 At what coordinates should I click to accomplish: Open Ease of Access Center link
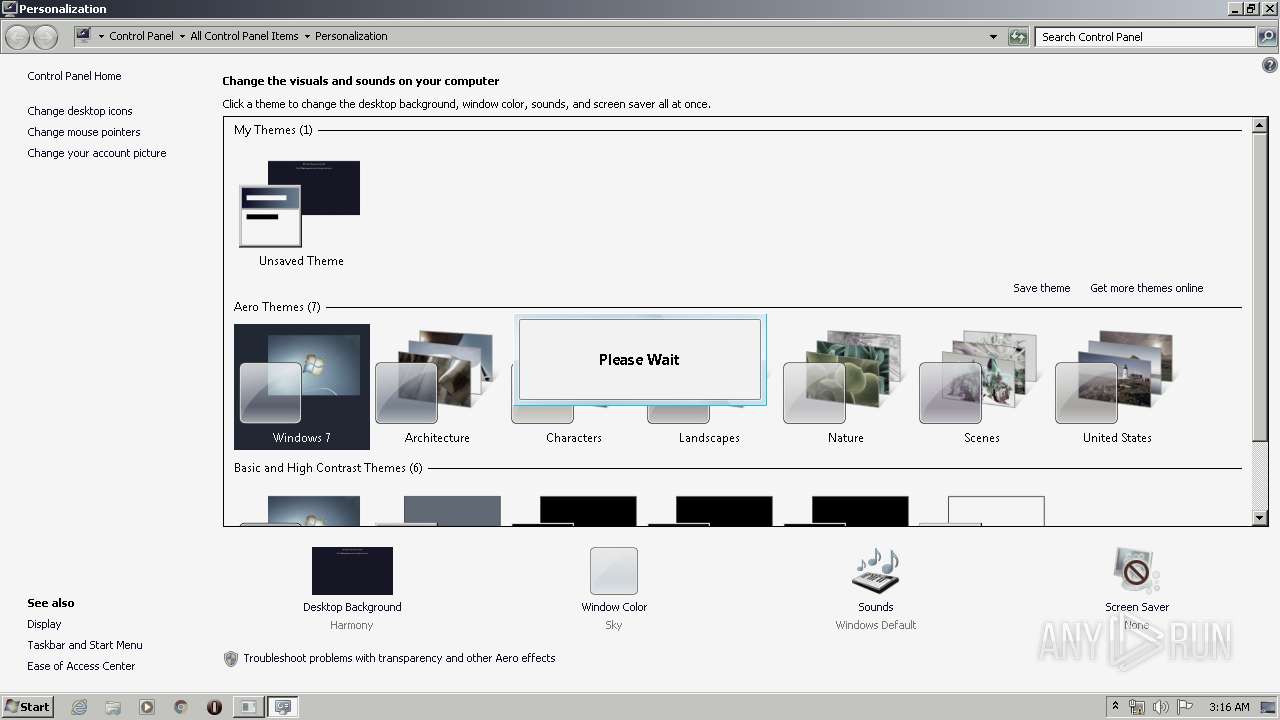pyautogui.click(x=81, y=666)
